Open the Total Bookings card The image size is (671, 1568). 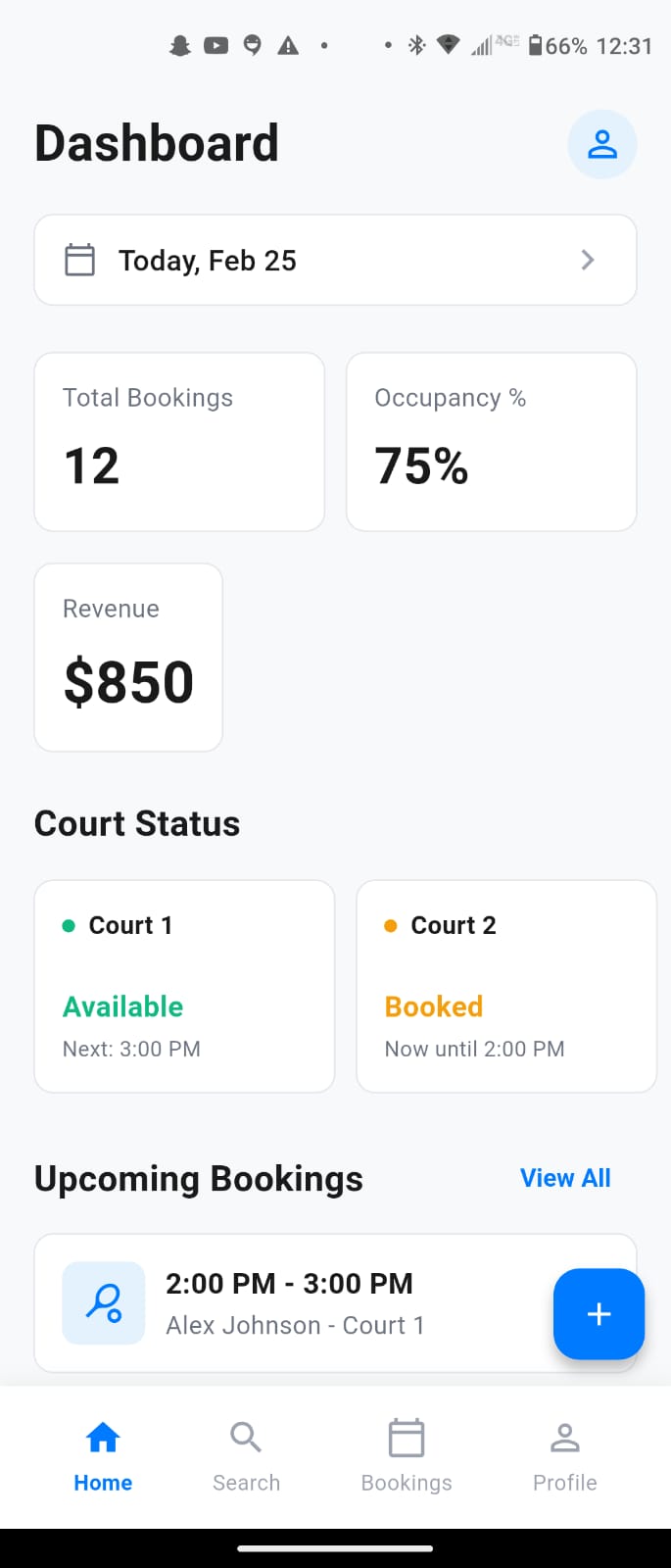coord(179,442)
